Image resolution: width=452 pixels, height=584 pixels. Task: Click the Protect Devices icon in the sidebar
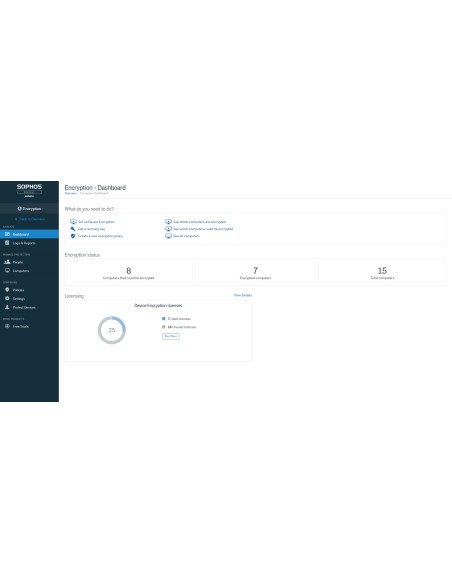pyautogui.click(x=7, y=307)
